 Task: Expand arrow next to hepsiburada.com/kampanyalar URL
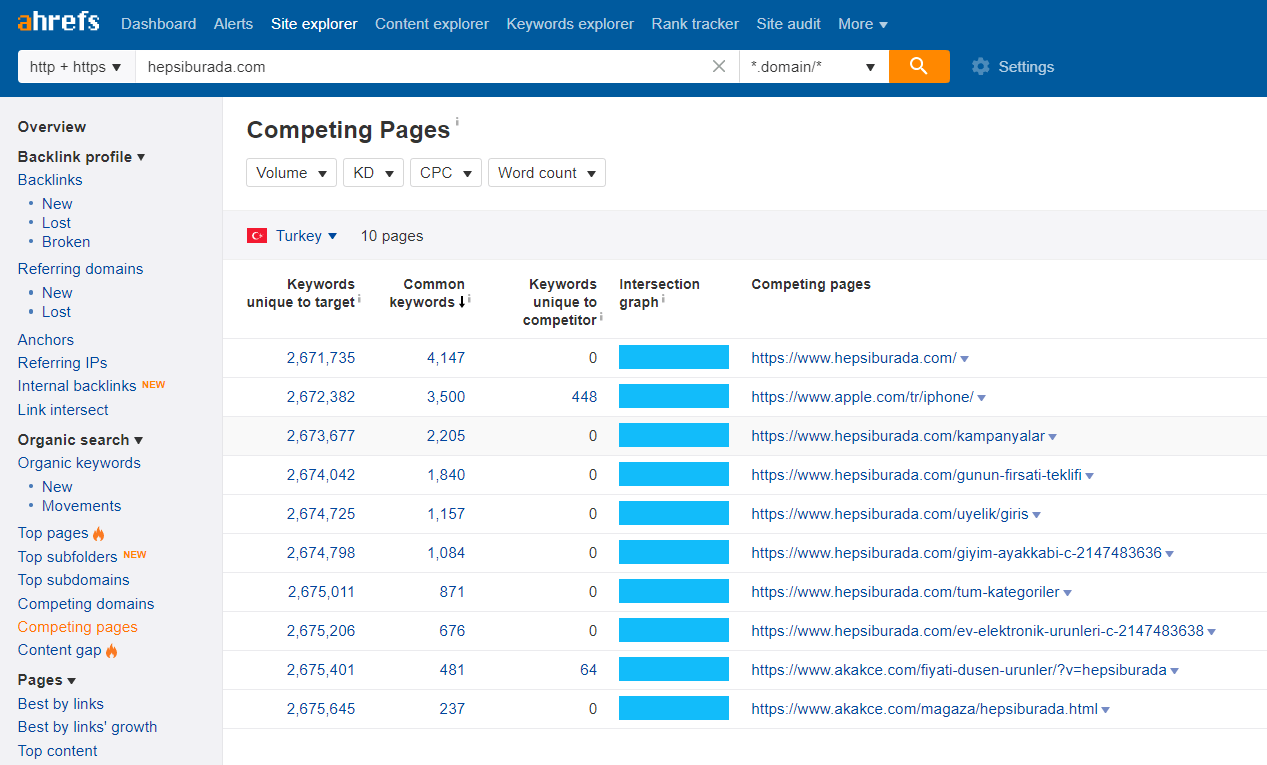[x=1053, y=437]
